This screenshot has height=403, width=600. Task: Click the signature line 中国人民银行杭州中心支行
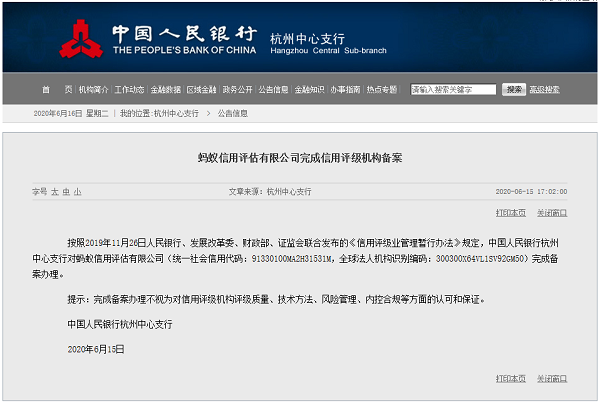pyautogui.click(x=120, y=325)
